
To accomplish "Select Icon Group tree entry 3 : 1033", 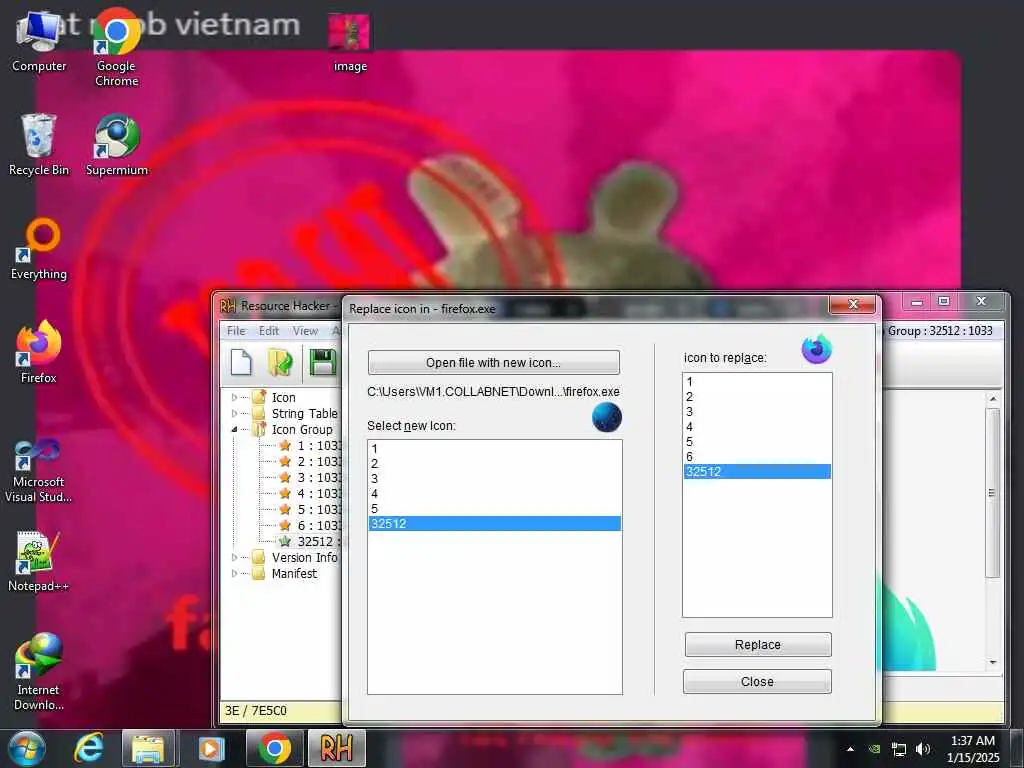I will (x=311, y=477).
